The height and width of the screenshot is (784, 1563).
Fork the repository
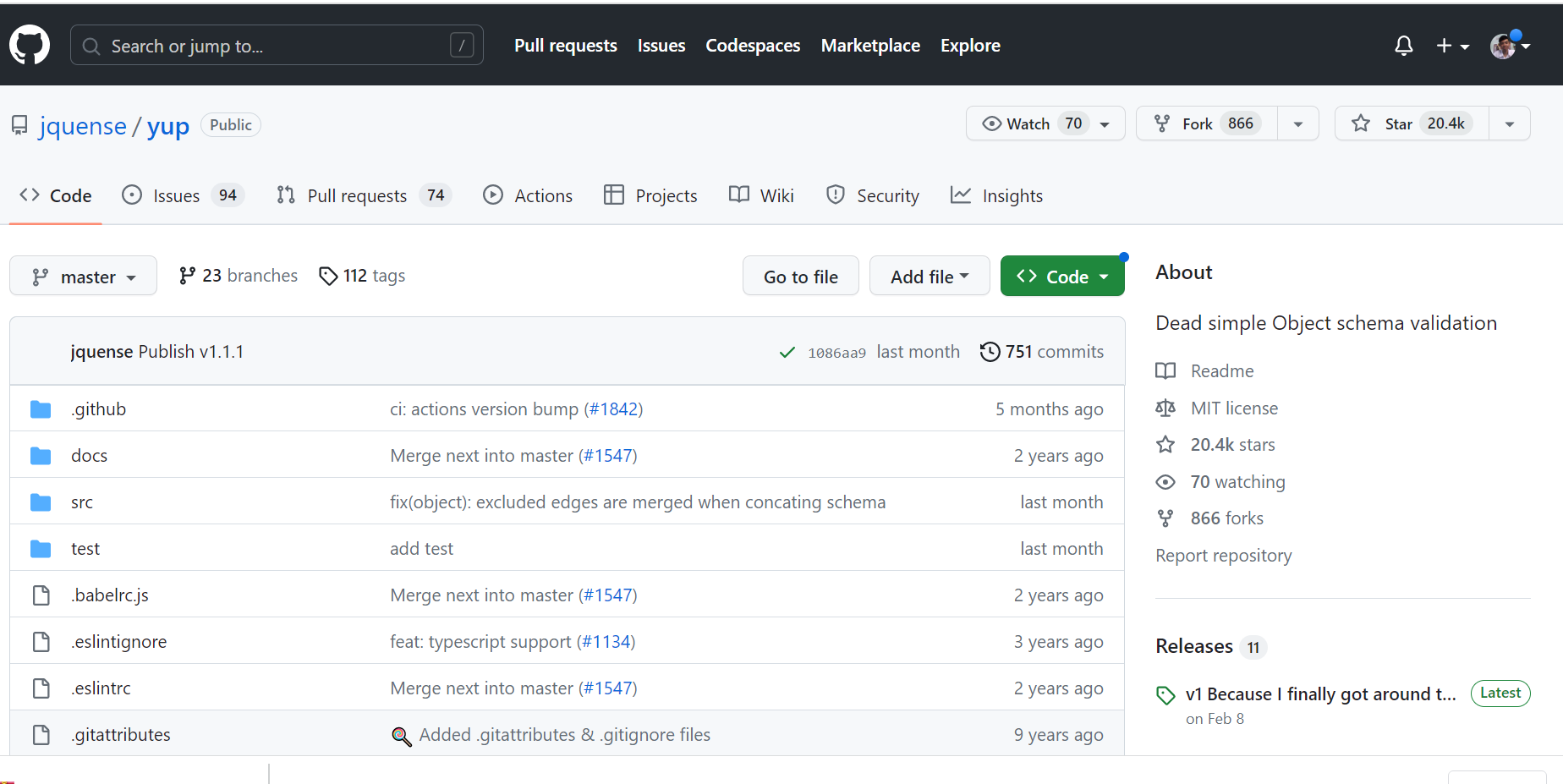(1206, 123)
